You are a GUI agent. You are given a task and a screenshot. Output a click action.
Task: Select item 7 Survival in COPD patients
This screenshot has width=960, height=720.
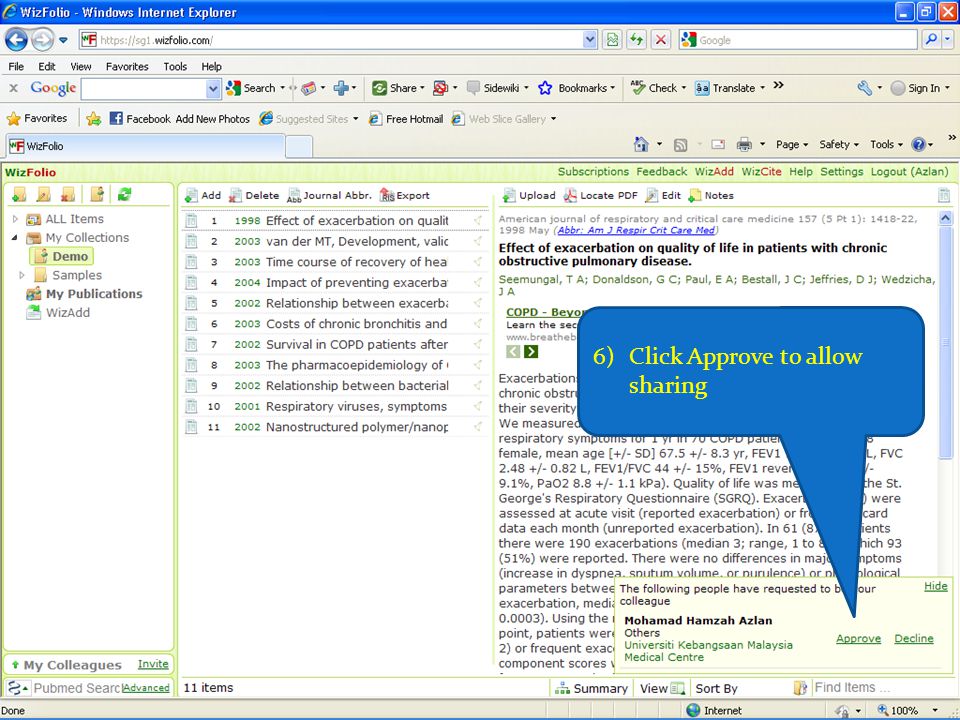point(334,344)
